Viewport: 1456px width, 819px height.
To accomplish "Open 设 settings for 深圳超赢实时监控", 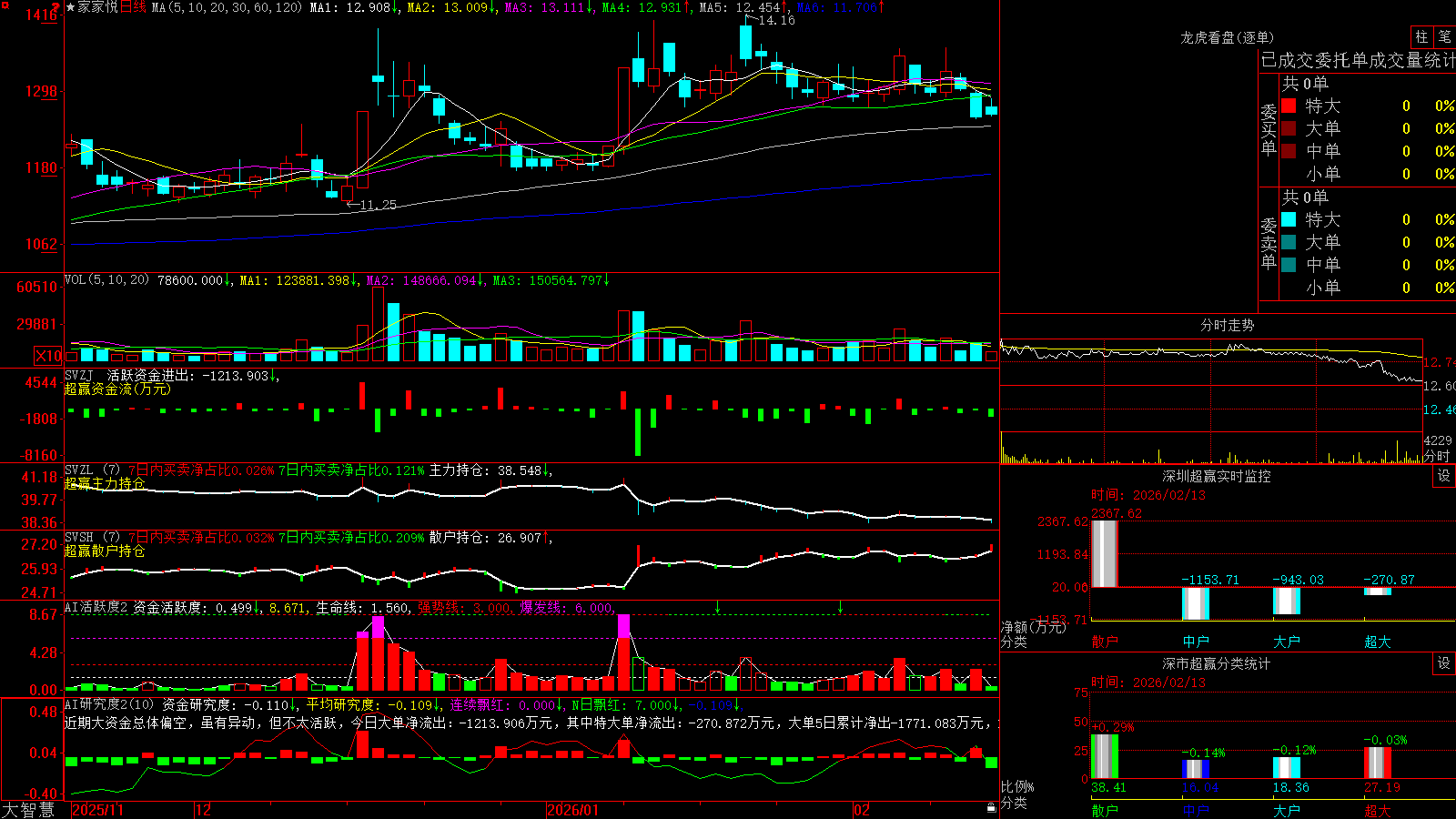I will pos(1444,476).
